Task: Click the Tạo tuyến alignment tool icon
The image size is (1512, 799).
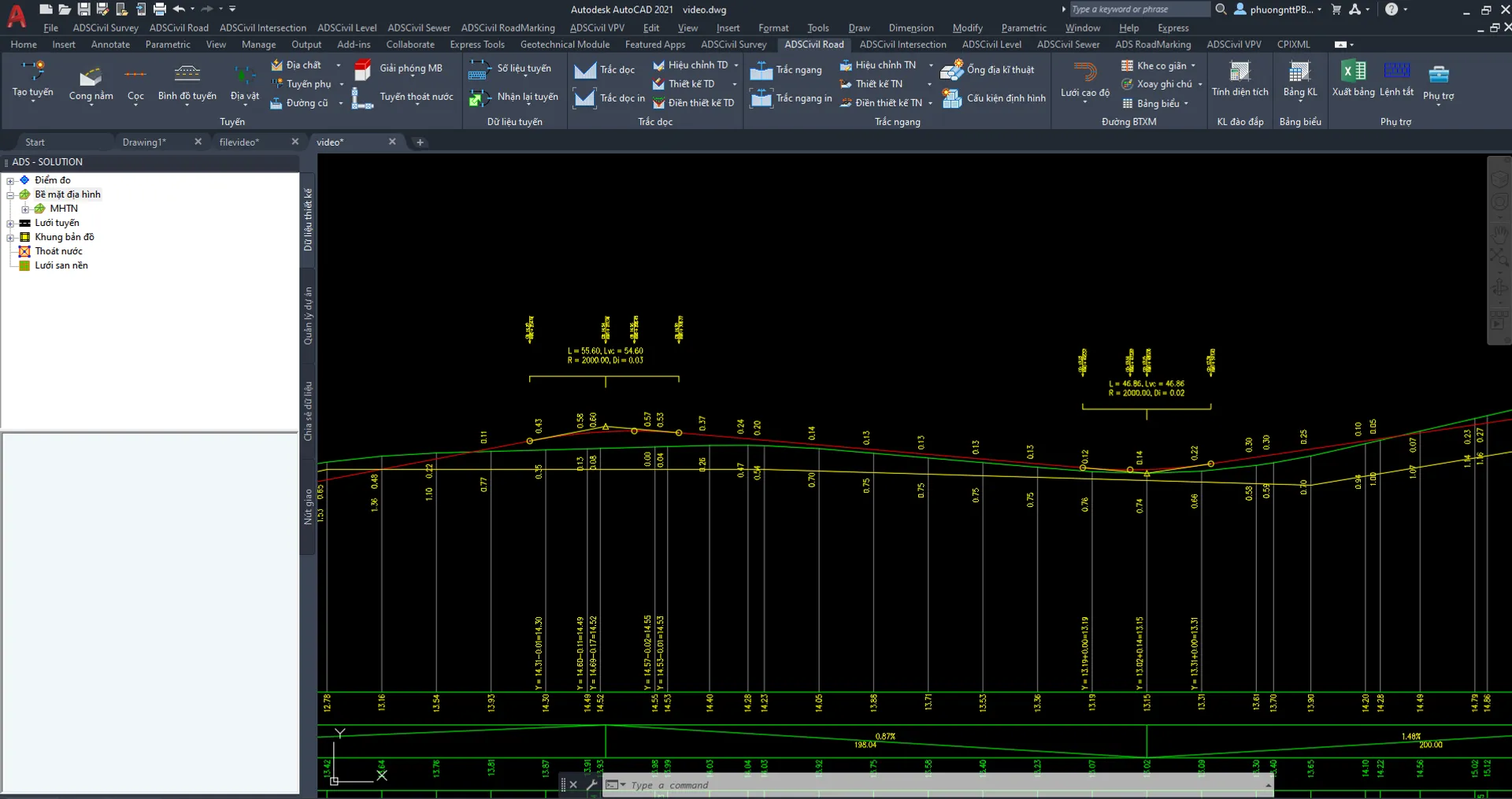Action: click(x=32, y=72)
